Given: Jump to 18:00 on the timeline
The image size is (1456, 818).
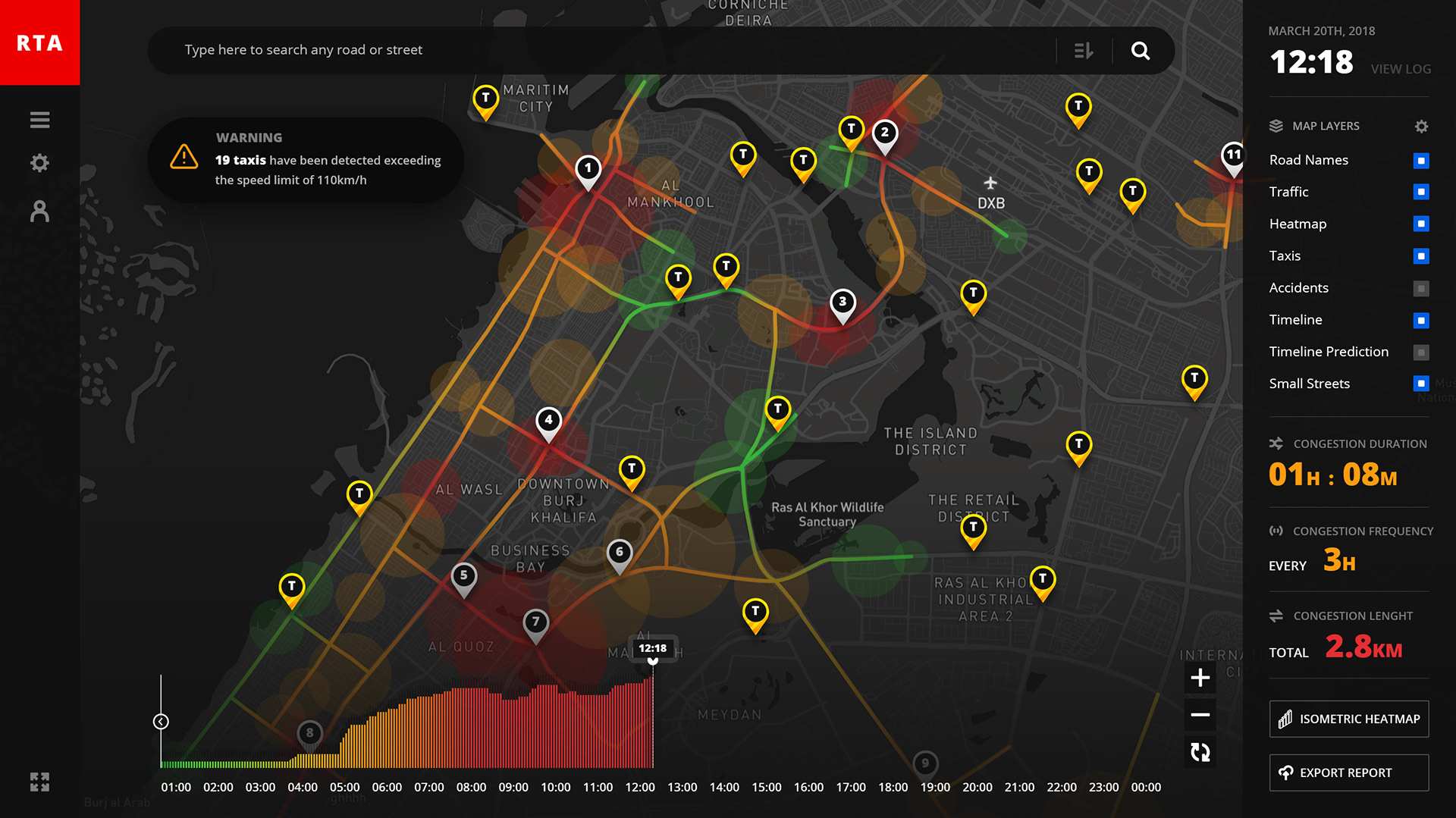Looking at the screenshot, I should (893, 788).
